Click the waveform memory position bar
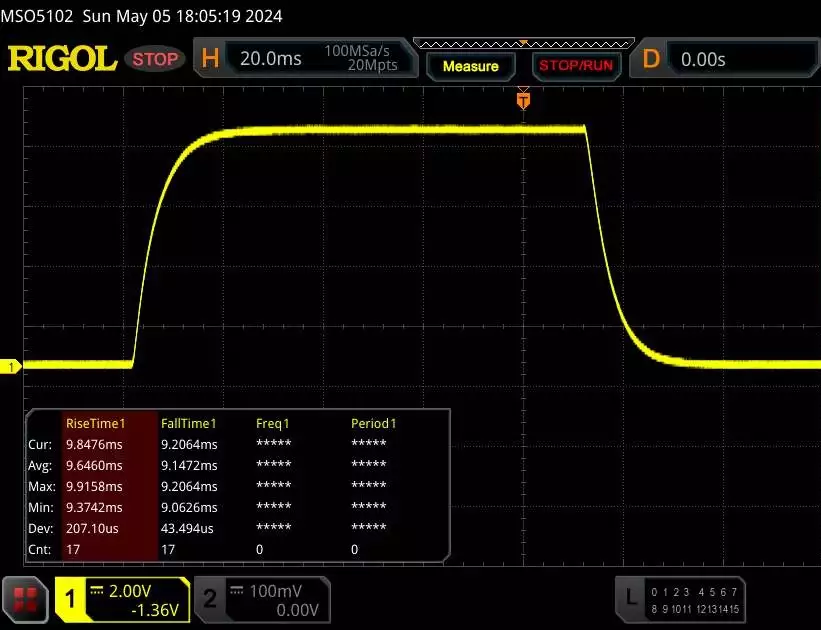The image size is (821, 630). [524, 43]
